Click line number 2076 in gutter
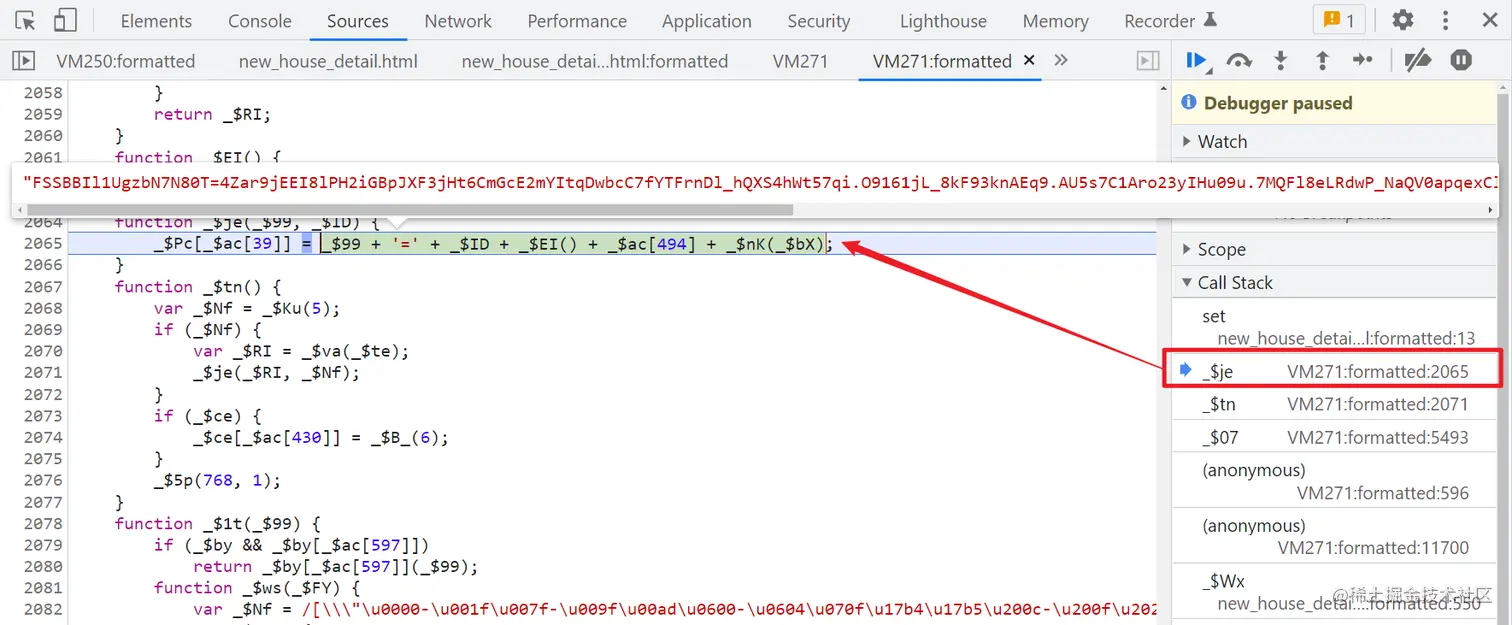This screenshot has width=1512, height=625. [x=43, y=480]
